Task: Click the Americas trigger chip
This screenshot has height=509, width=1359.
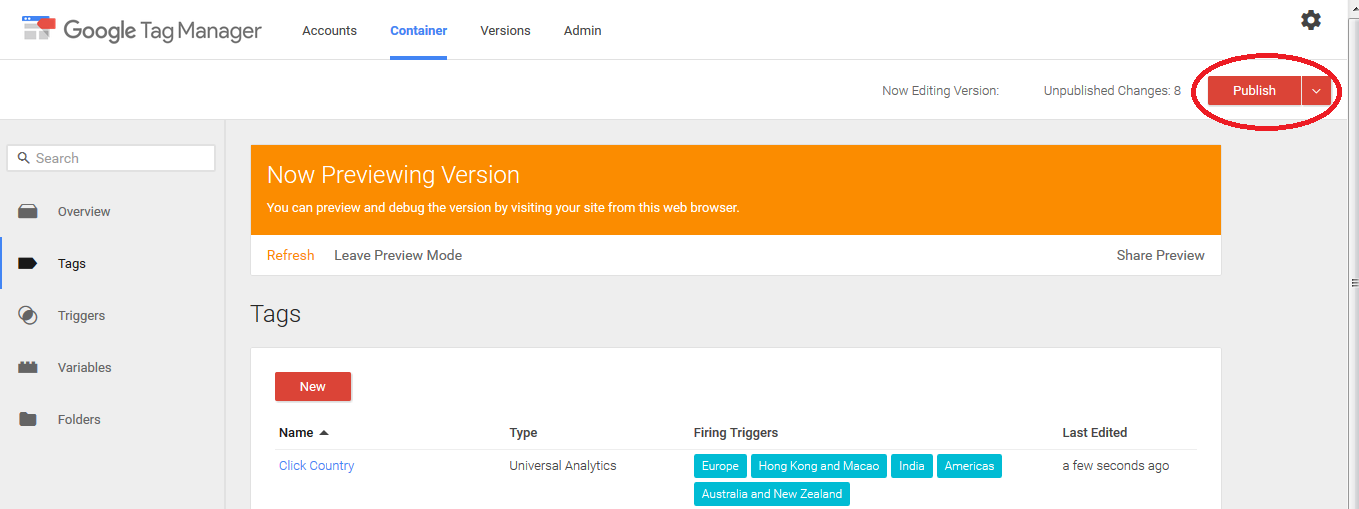Action: tap(969, 466)
